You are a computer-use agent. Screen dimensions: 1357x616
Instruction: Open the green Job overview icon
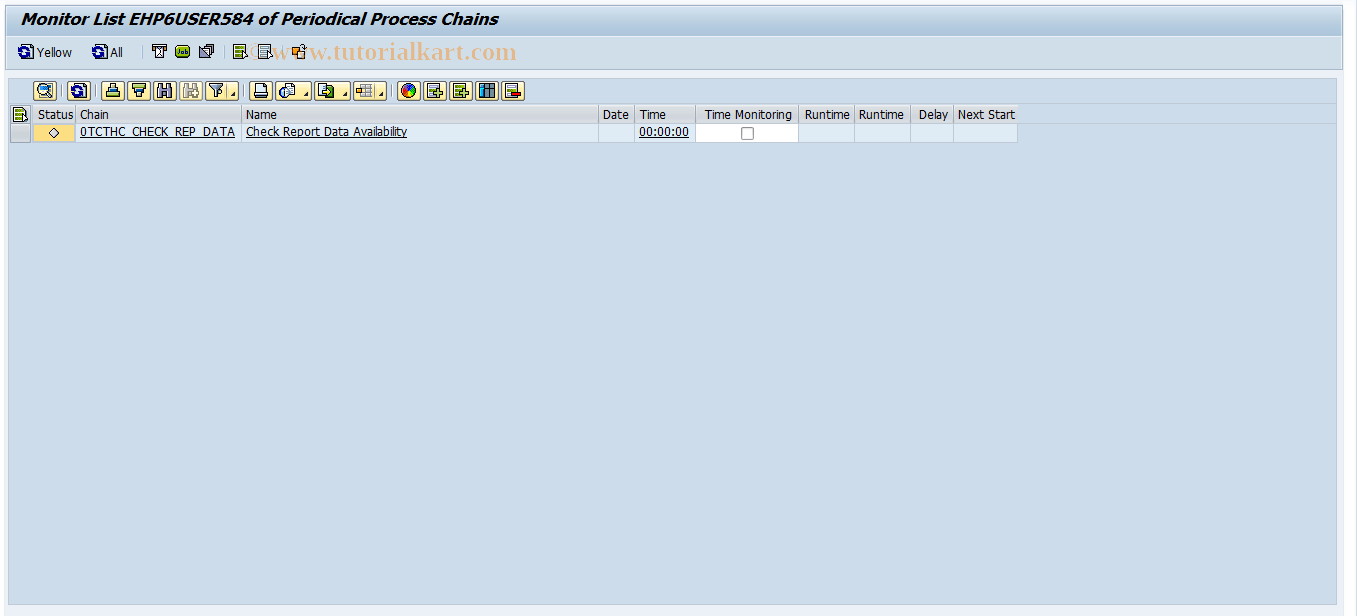180,51
